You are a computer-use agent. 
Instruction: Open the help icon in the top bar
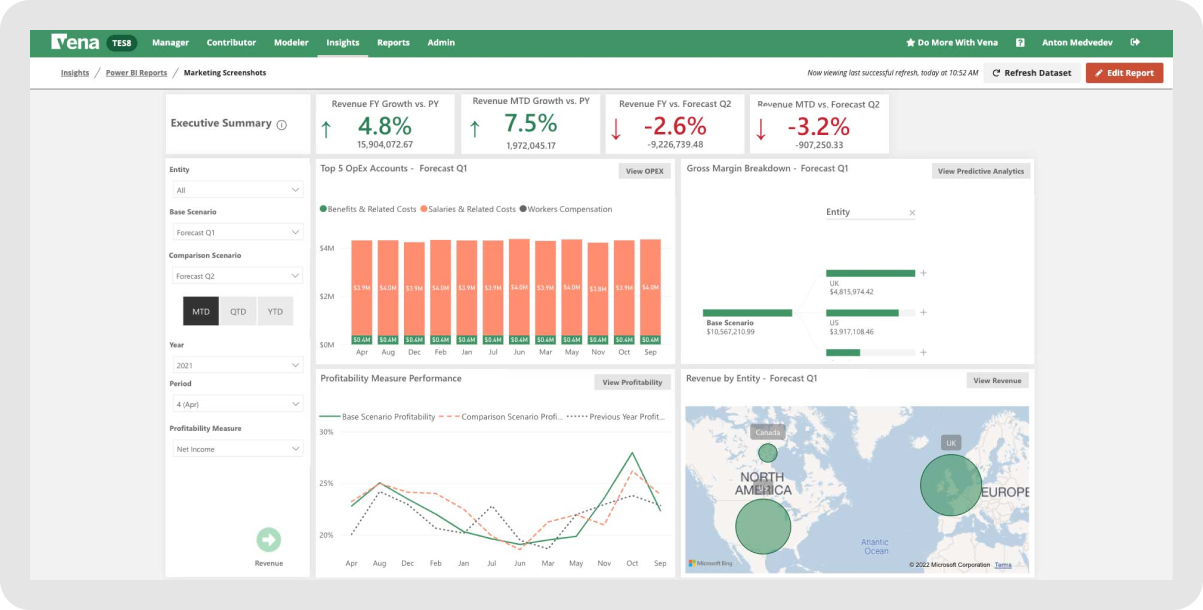point(1021,42)
